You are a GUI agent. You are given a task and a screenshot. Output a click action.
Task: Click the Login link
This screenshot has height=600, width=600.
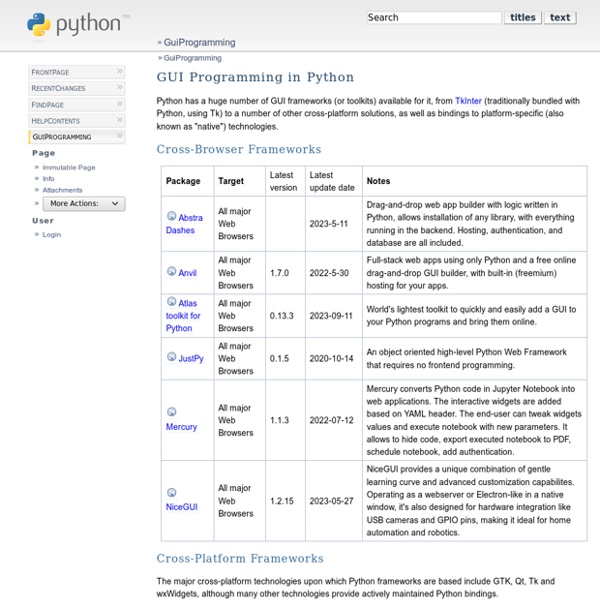point(52,235)
